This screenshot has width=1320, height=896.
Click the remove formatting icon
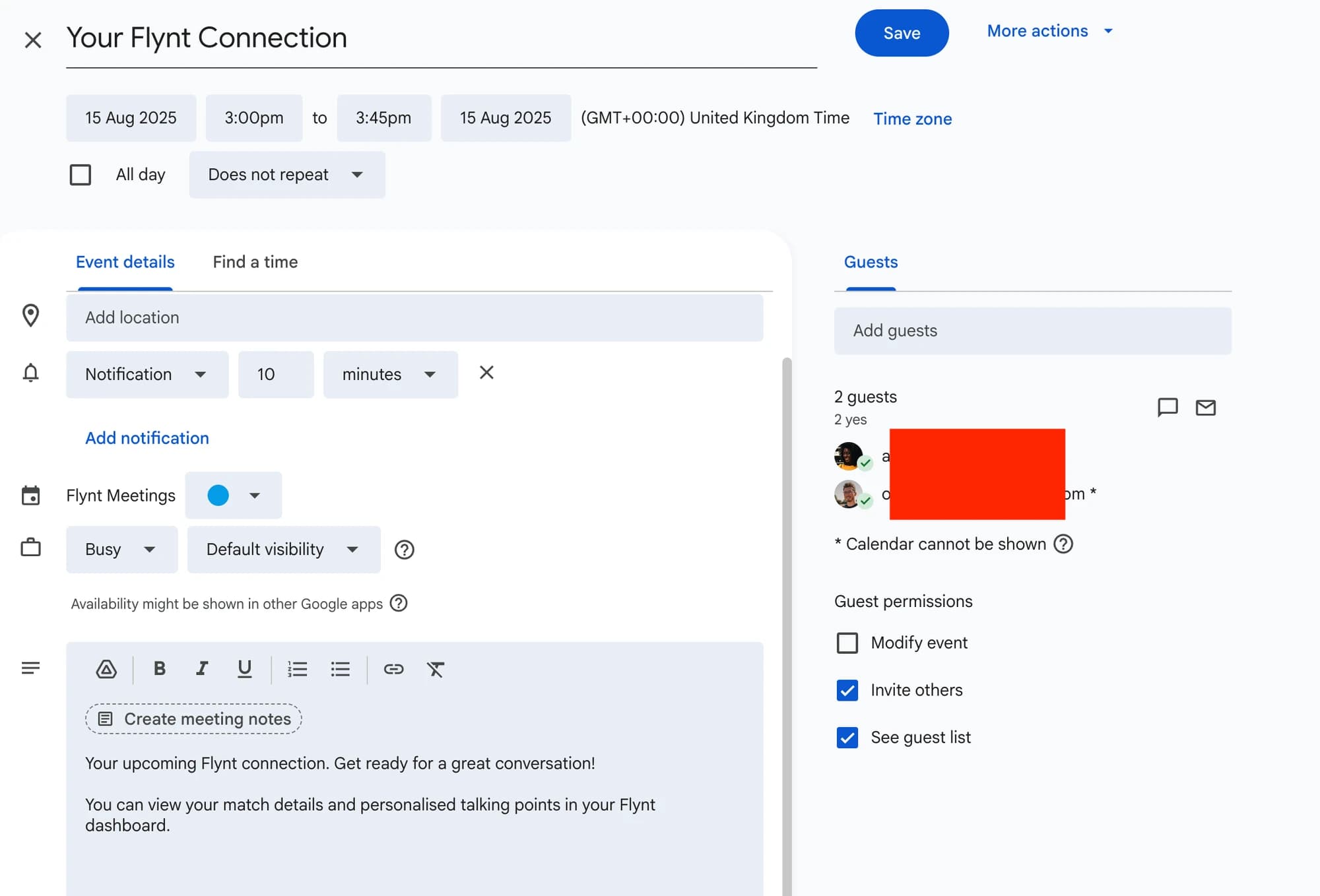click(436, 669)
